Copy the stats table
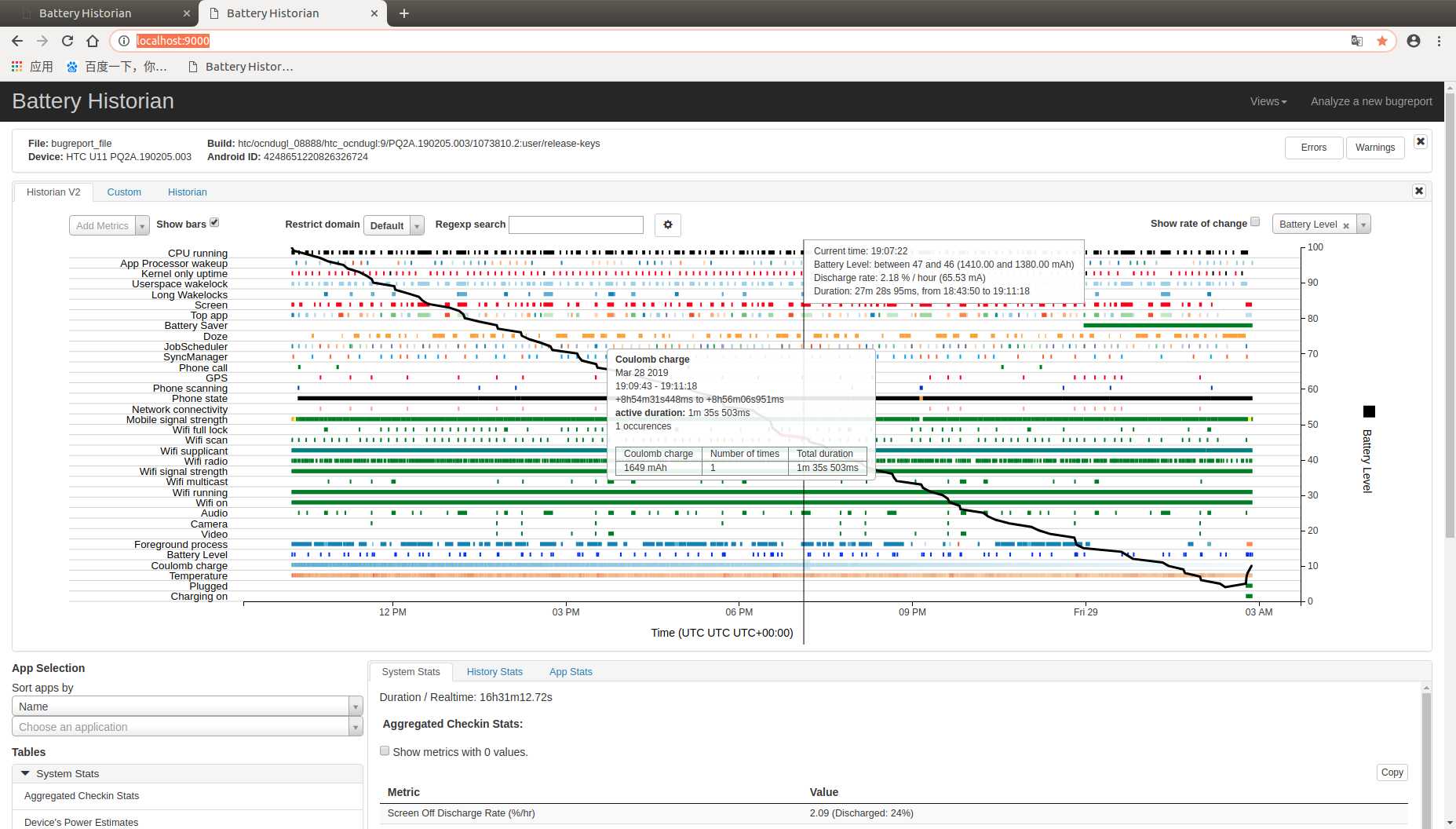 (x=1392, y=772)
